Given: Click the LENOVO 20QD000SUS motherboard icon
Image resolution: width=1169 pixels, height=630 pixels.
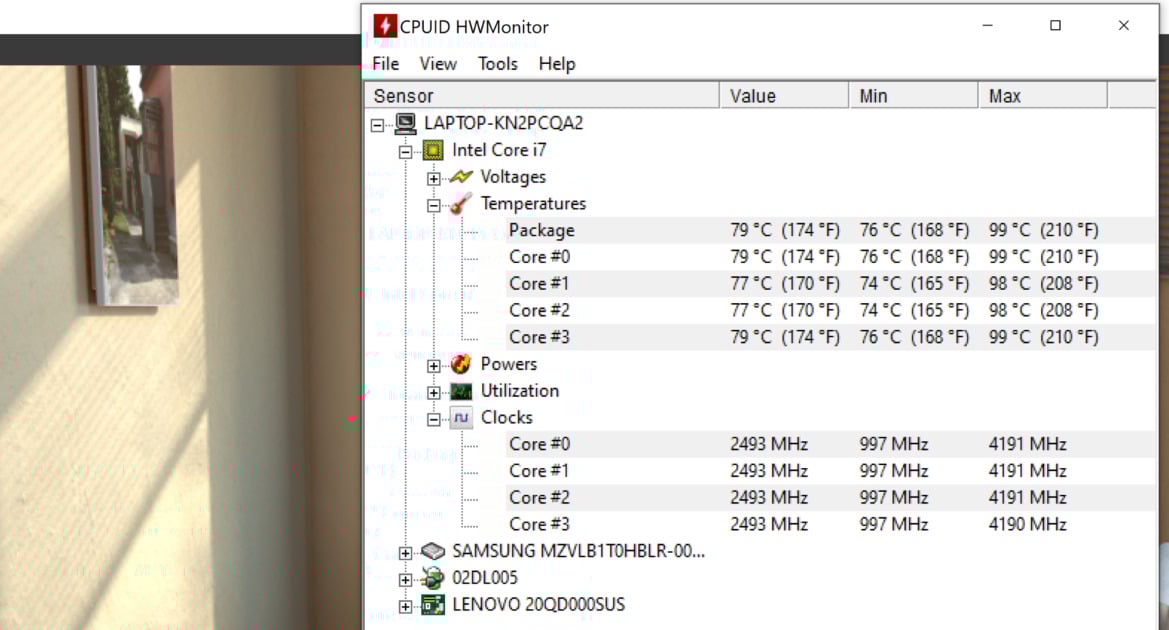Looking at the screenshot, I should 433,605.
